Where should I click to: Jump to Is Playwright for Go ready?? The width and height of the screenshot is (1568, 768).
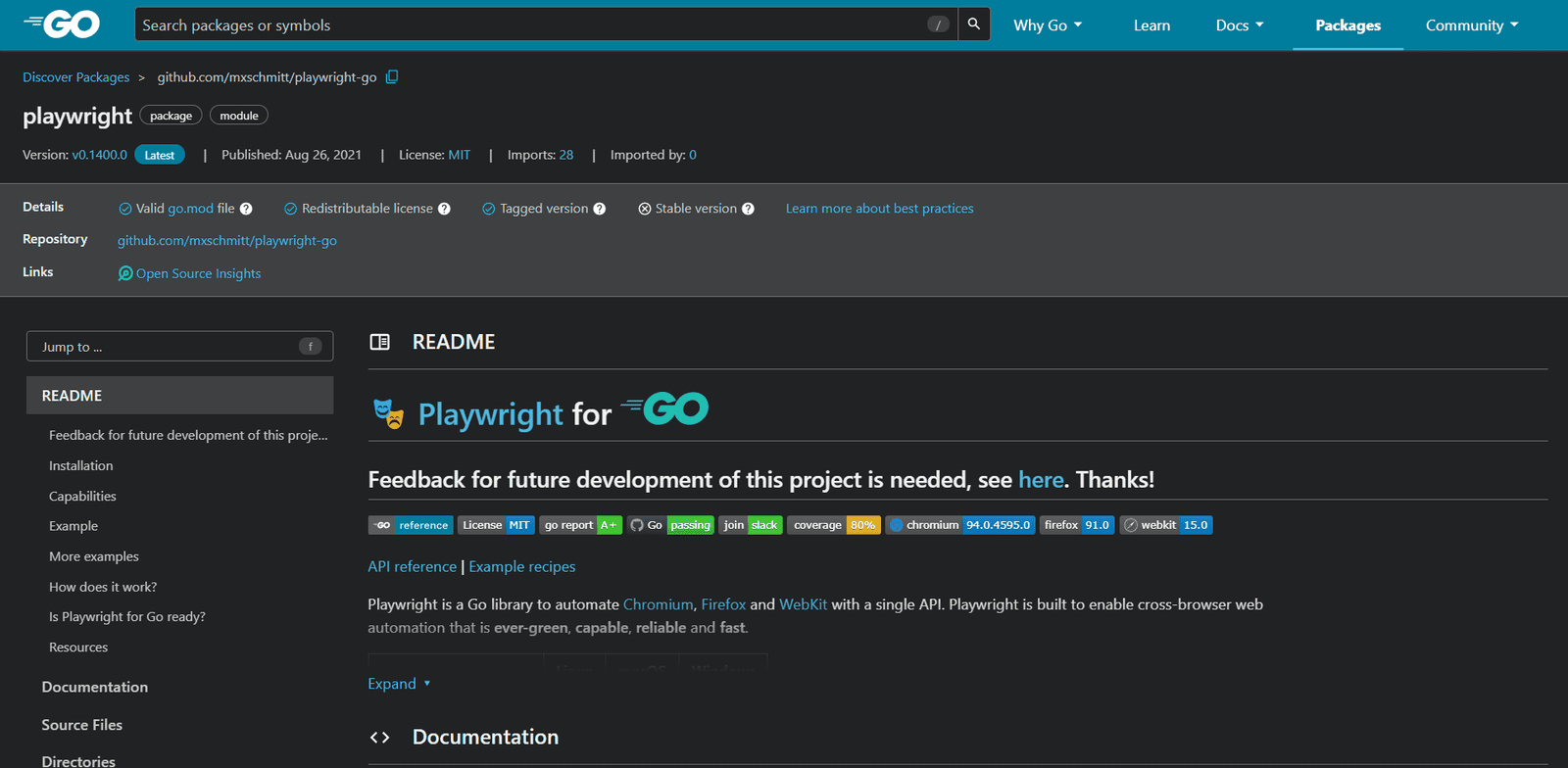tap(127, 616)
